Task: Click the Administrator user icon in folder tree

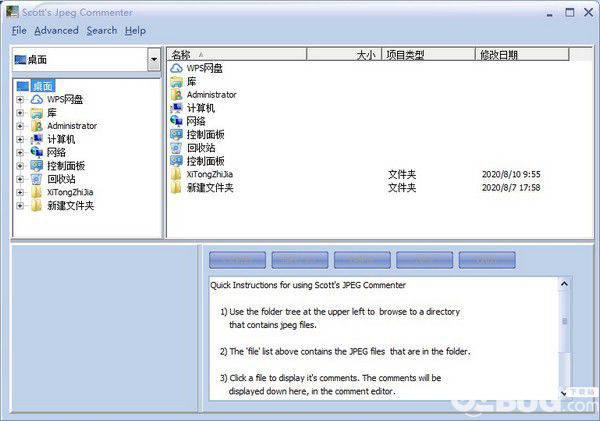Action: (37, 126)
